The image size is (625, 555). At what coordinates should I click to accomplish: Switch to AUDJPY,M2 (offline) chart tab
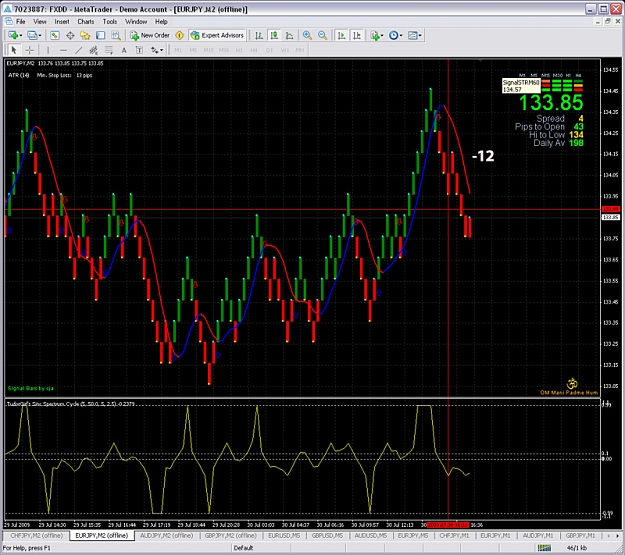click(166, 535)
